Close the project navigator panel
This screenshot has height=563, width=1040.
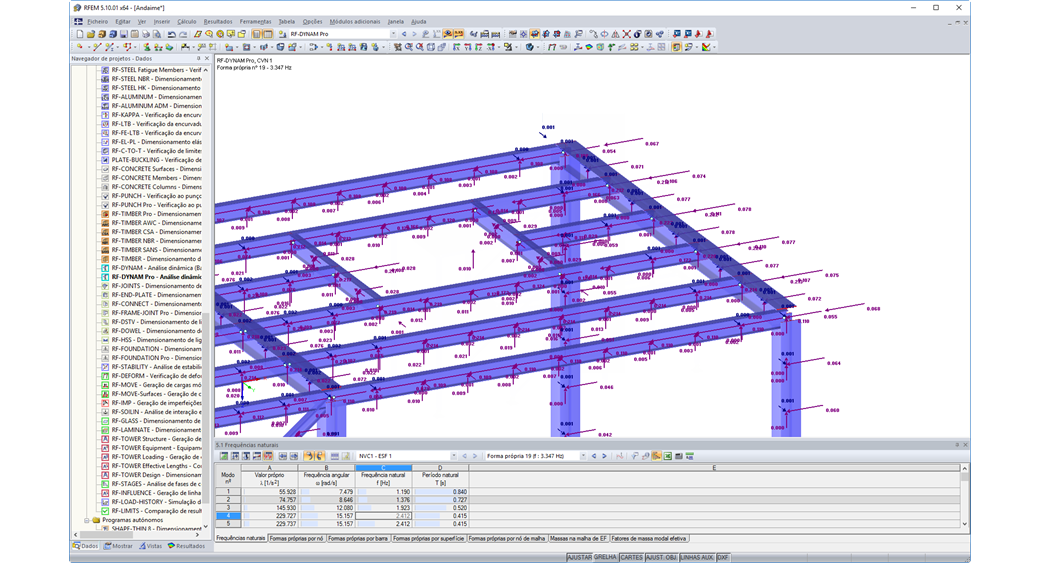(207, 59)
